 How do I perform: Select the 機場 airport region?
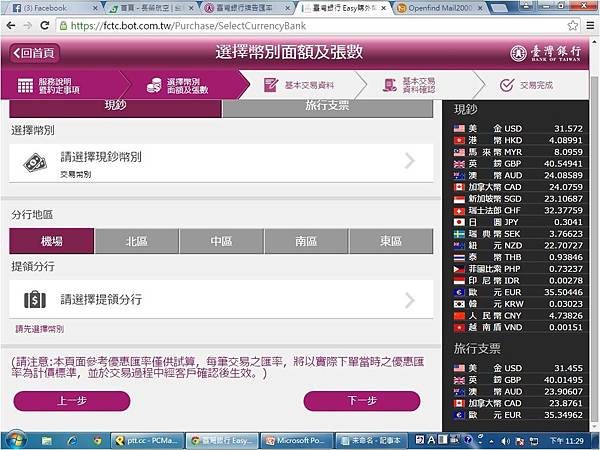pos(52,241)
